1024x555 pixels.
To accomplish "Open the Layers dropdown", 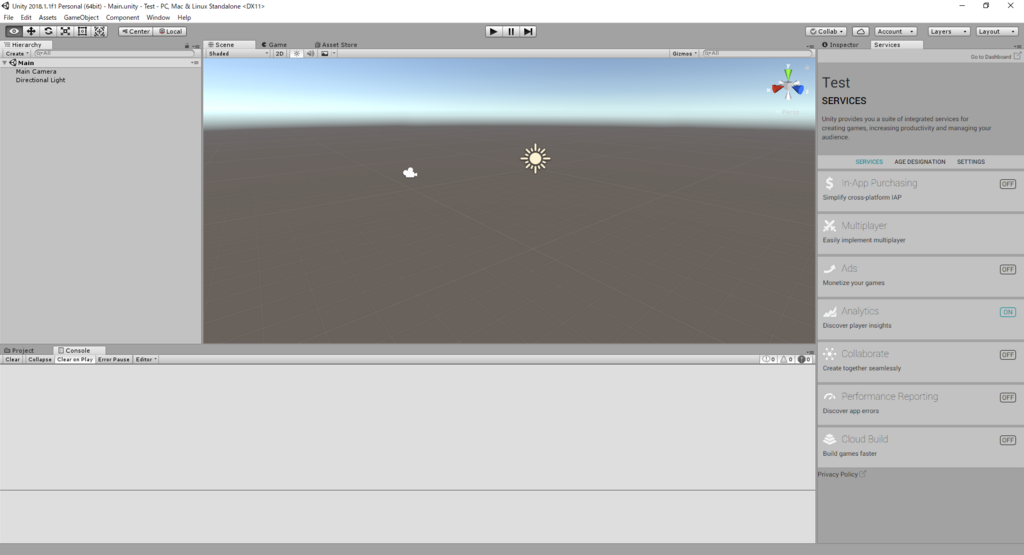I will (948, 31).
